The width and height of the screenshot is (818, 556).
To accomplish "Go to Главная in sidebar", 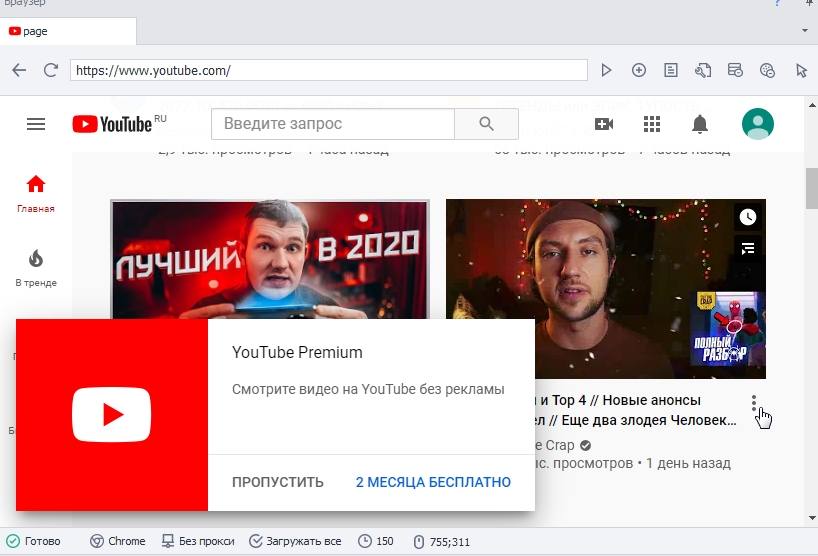I will [35, 194].
